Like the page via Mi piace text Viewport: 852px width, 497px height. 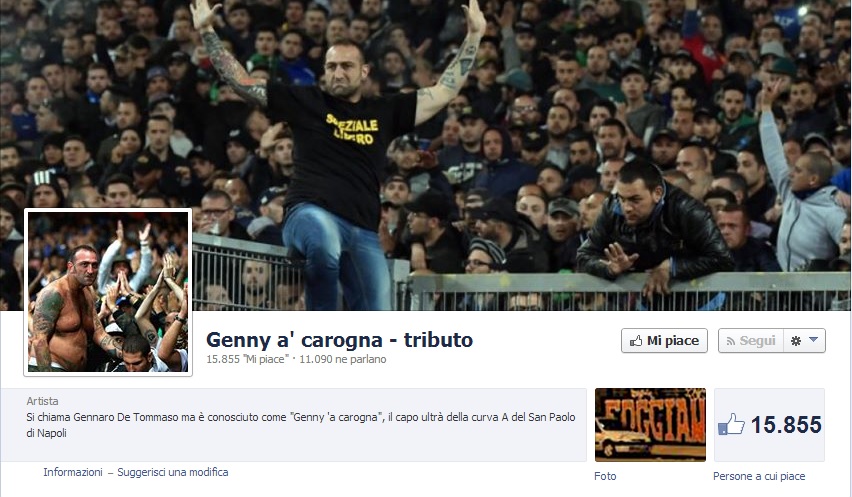coord(673,341)
